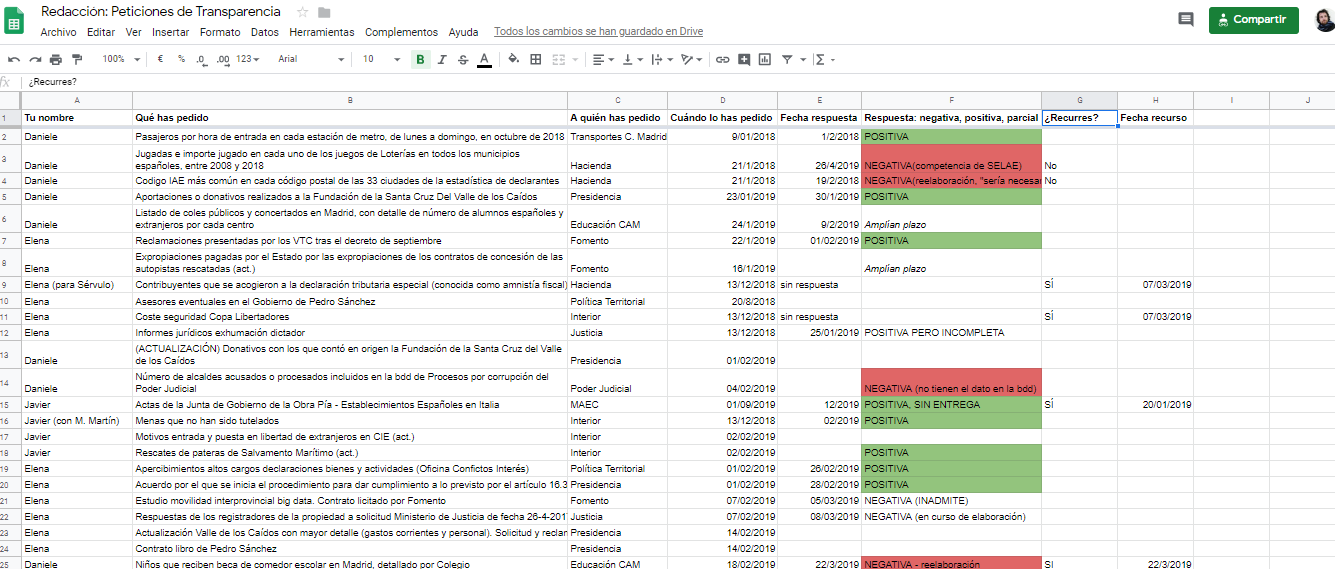Image resolution: width=1335 pixels, height=569 pixels.
Task: Open the Ver menu
Action: tap(133, 32)
